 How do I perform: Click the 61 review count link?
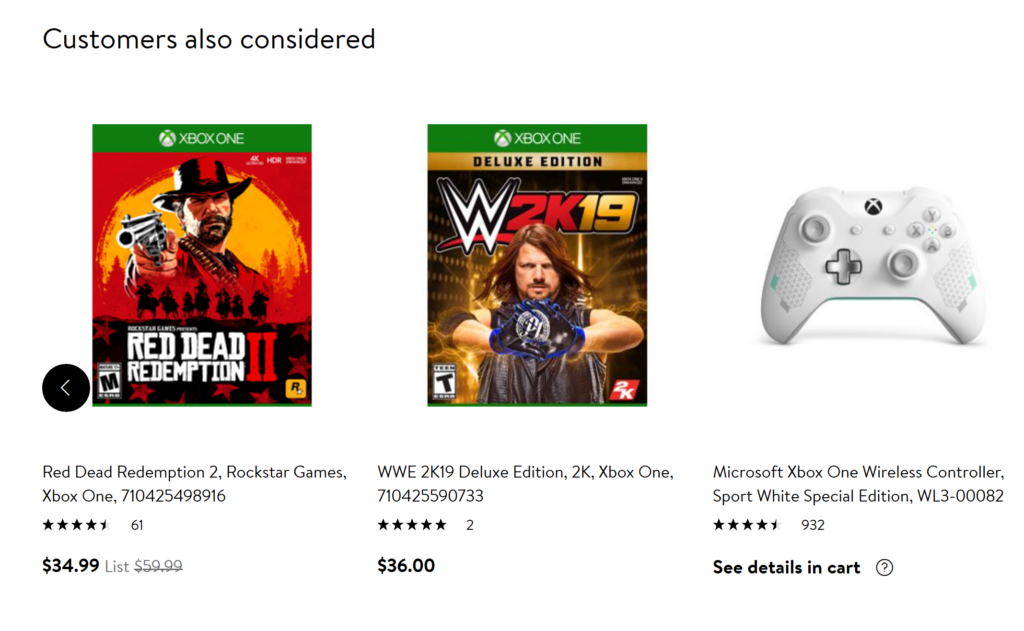point(137,524)
